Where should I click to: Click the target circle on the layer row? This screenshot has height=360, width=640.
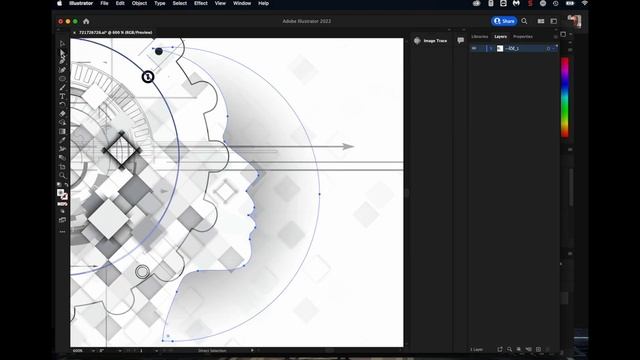coord(548,49)
